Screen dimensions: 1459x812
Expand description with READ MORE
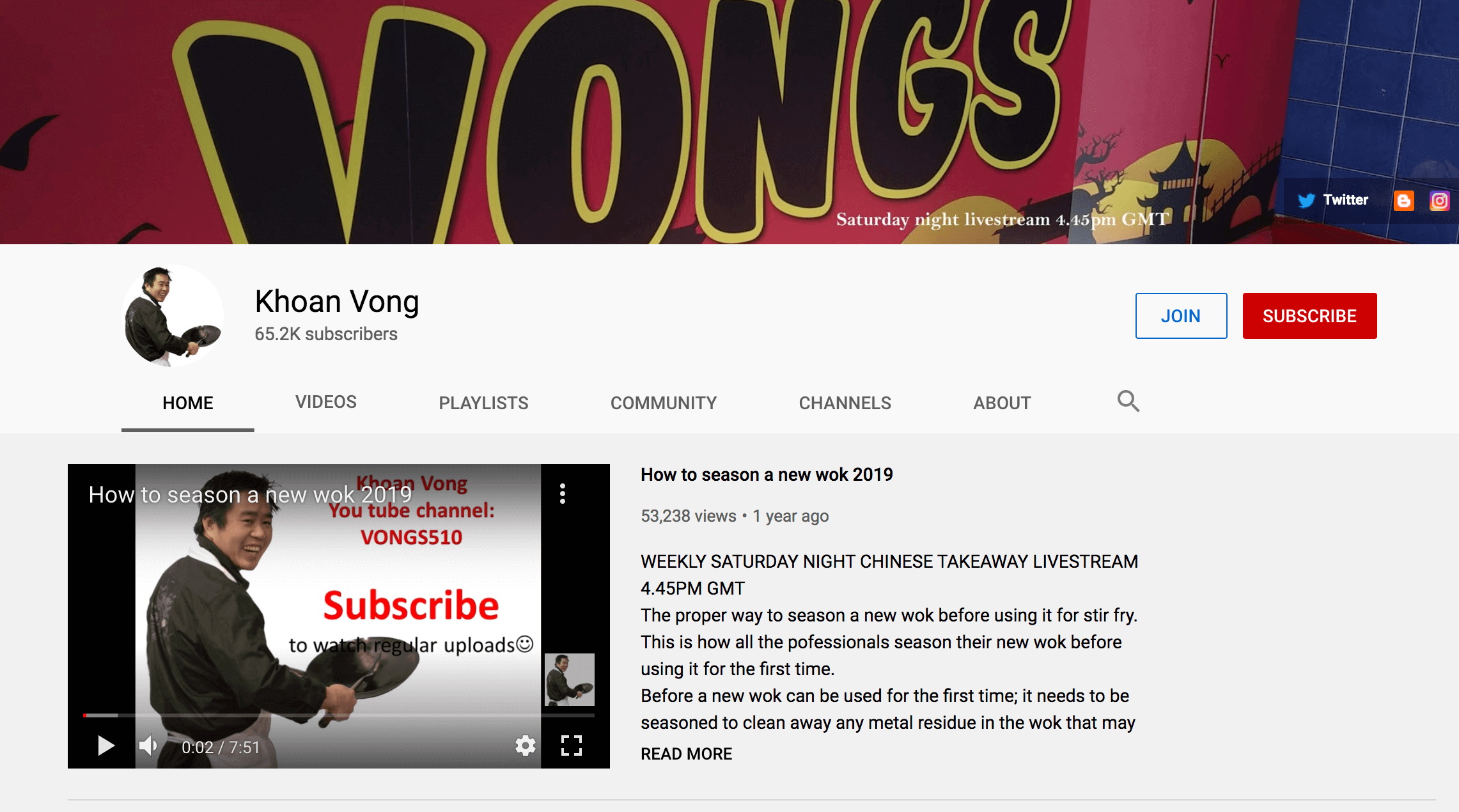(x=686, y=754)
